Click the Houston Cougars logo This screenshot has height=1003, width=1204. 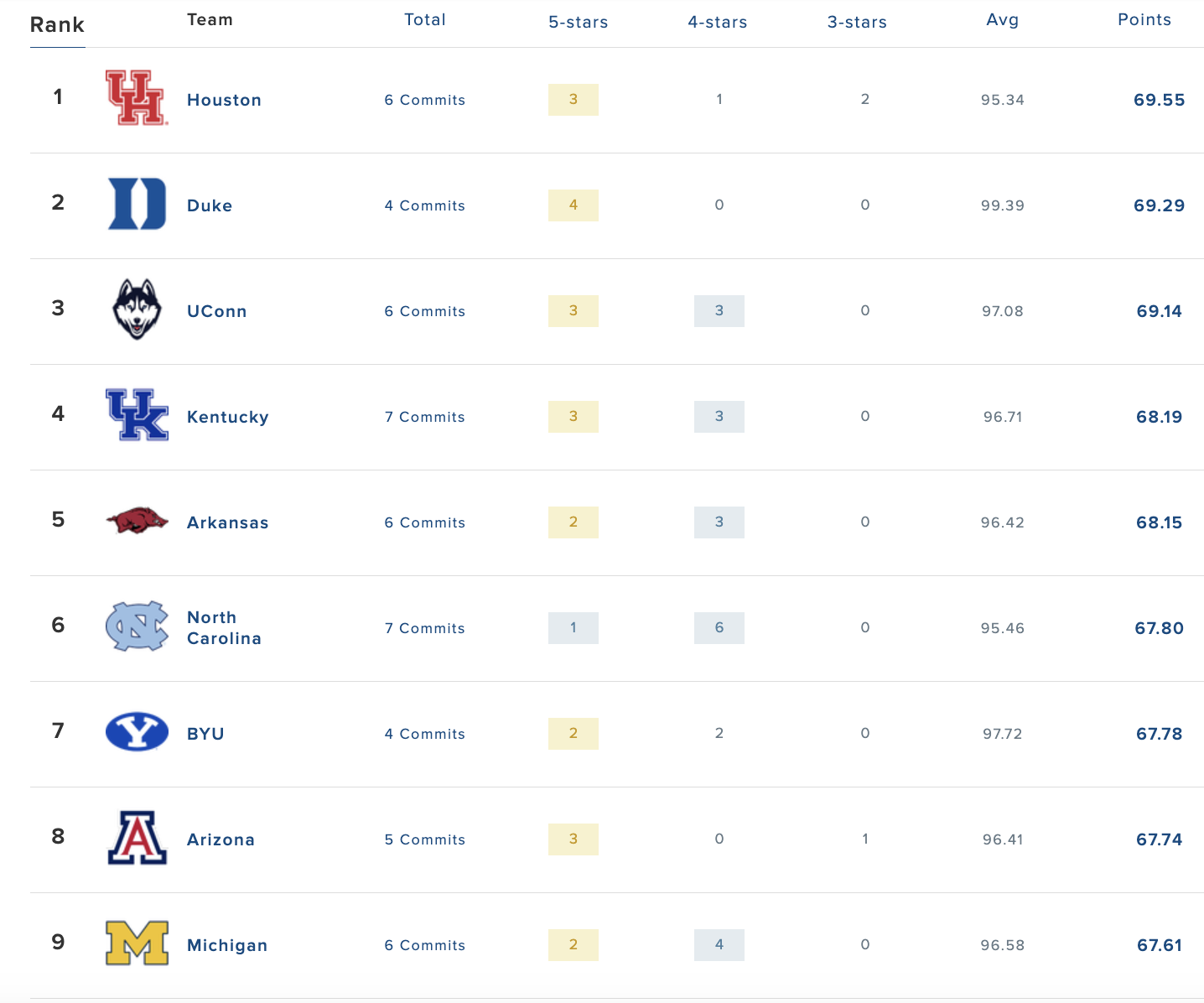(x=137, y=99)
